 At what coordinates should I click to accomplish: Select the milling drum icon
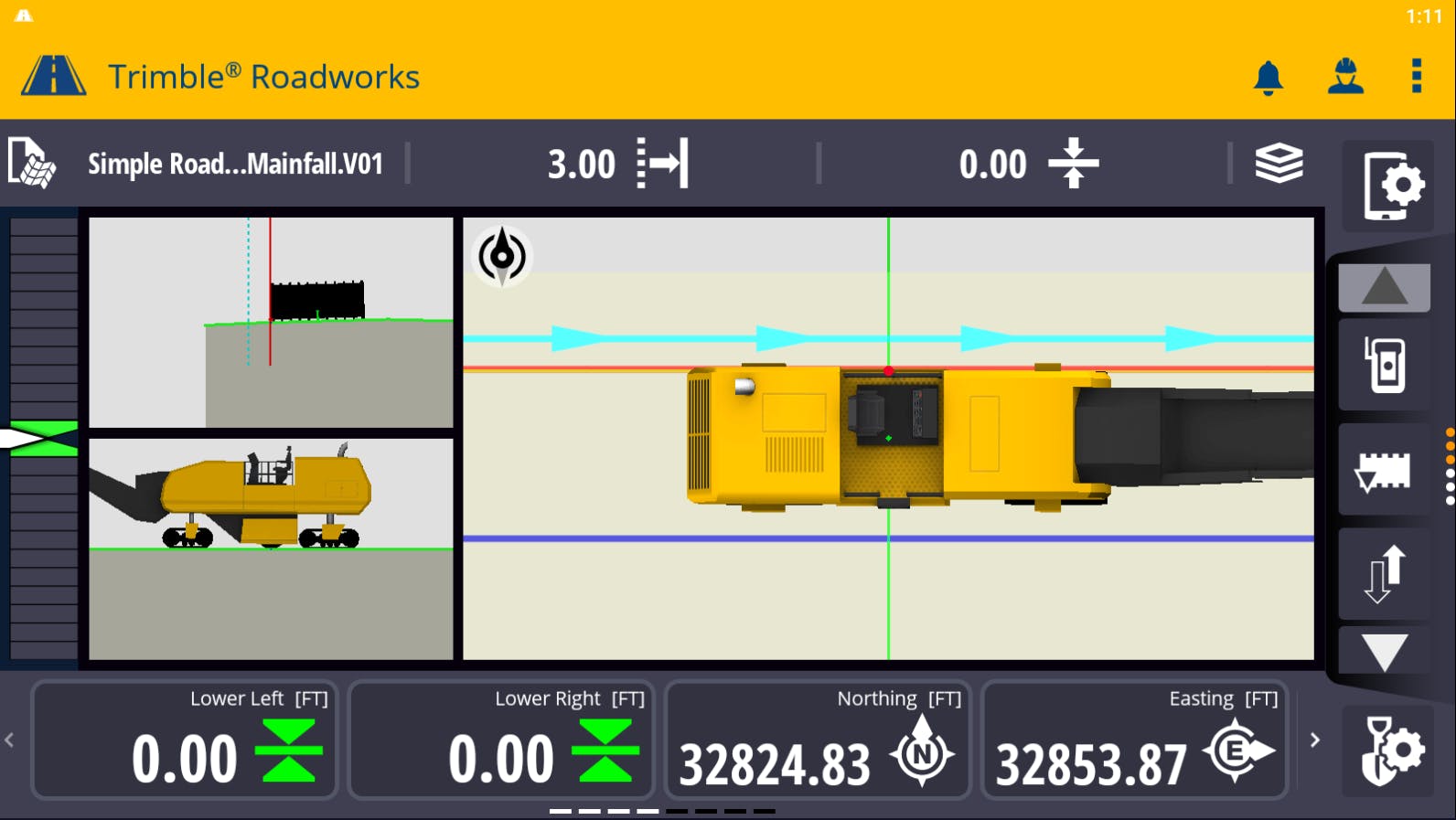1385,470
